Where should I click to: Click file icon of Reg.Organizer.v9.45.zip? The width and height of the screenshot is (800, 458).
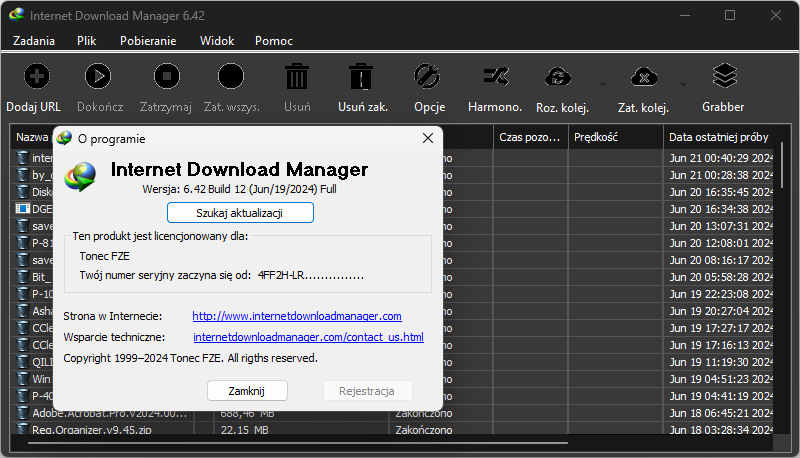22,429
